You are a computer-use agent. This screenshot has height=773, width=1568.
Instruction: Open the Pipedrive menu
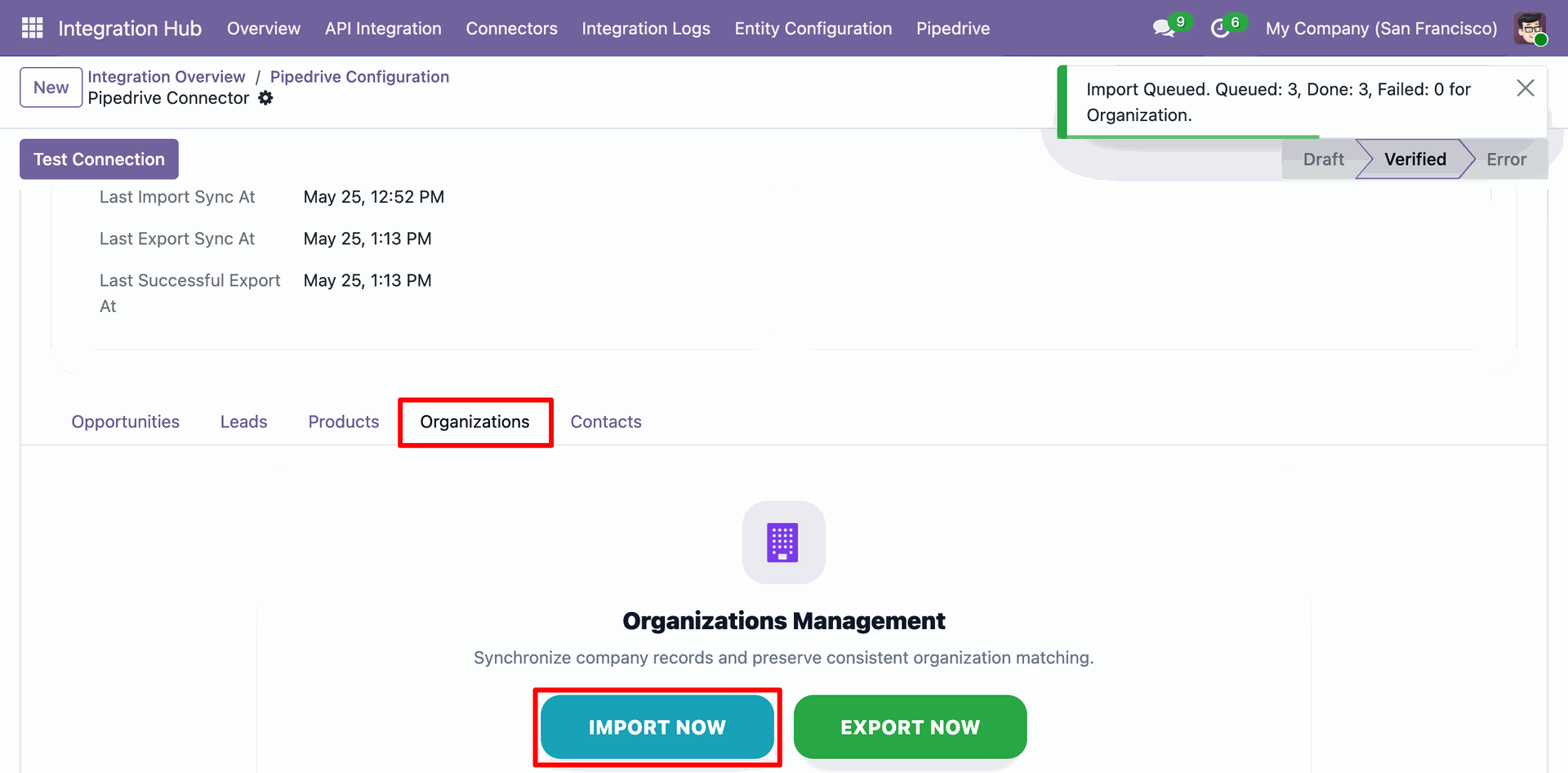[953, 29]
